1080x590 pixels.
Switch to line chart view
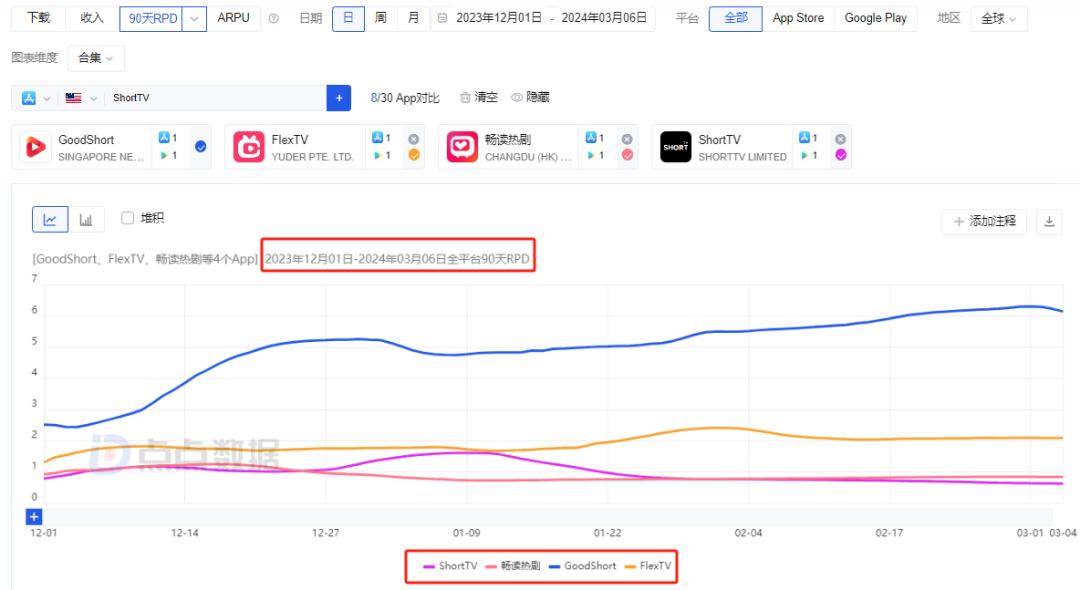50,220
